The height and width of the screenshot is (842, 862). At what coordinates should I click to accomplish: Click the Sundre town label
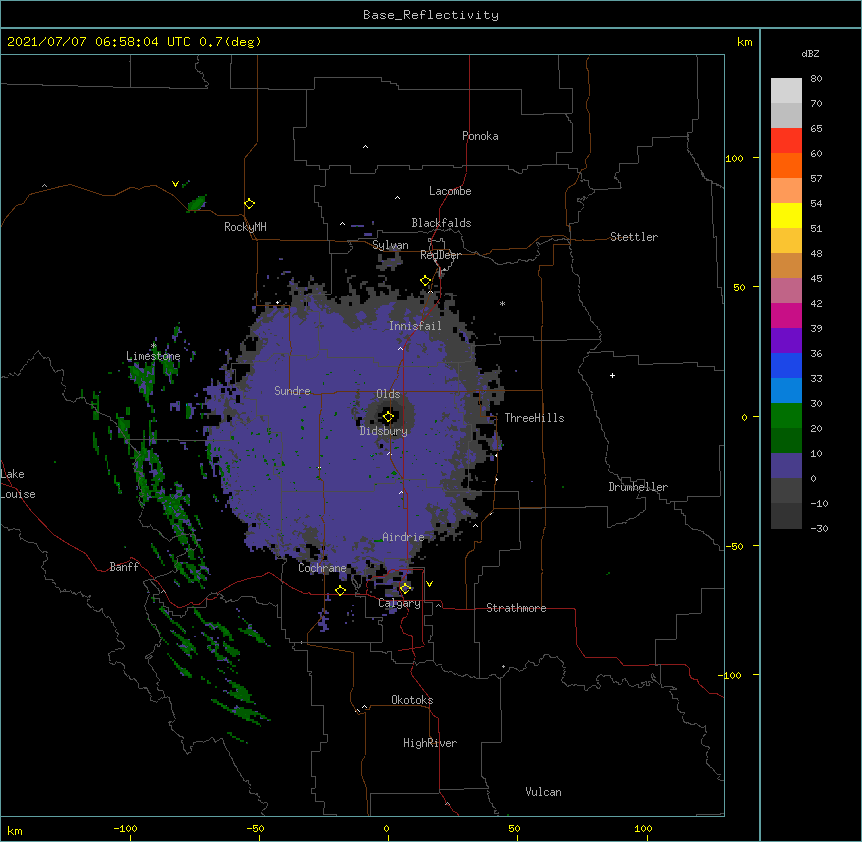[x=292, y=391]
